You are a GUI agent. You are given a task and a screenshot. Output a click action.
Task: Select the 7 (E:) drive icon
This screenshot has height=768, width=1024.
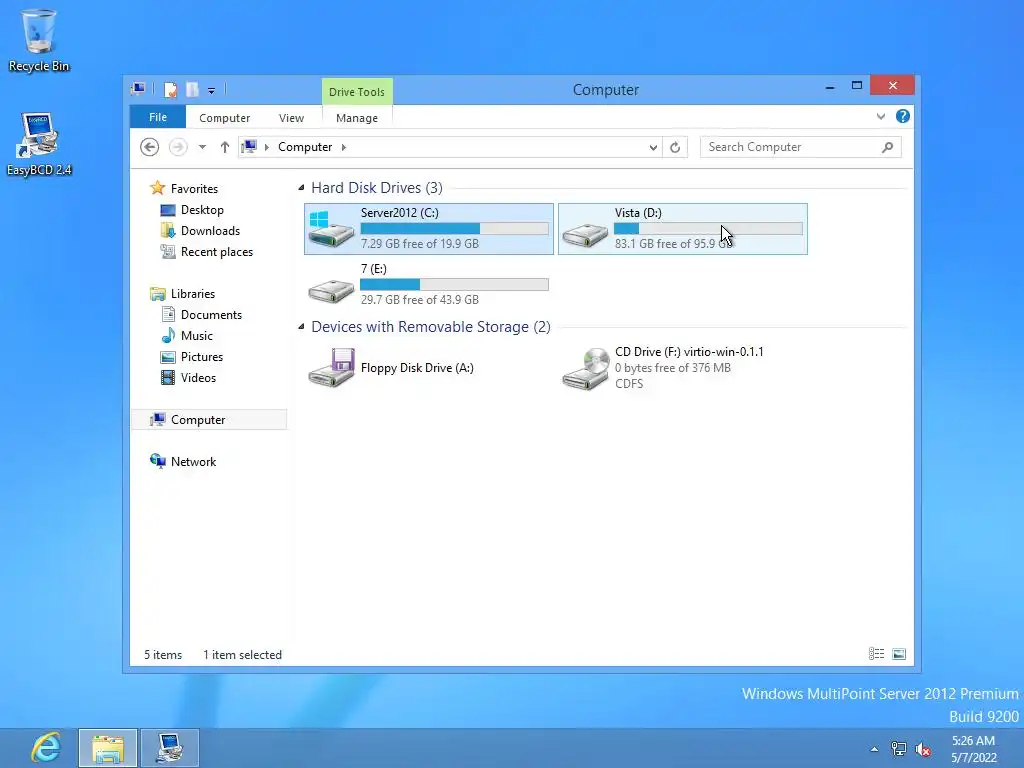(331, 291)
